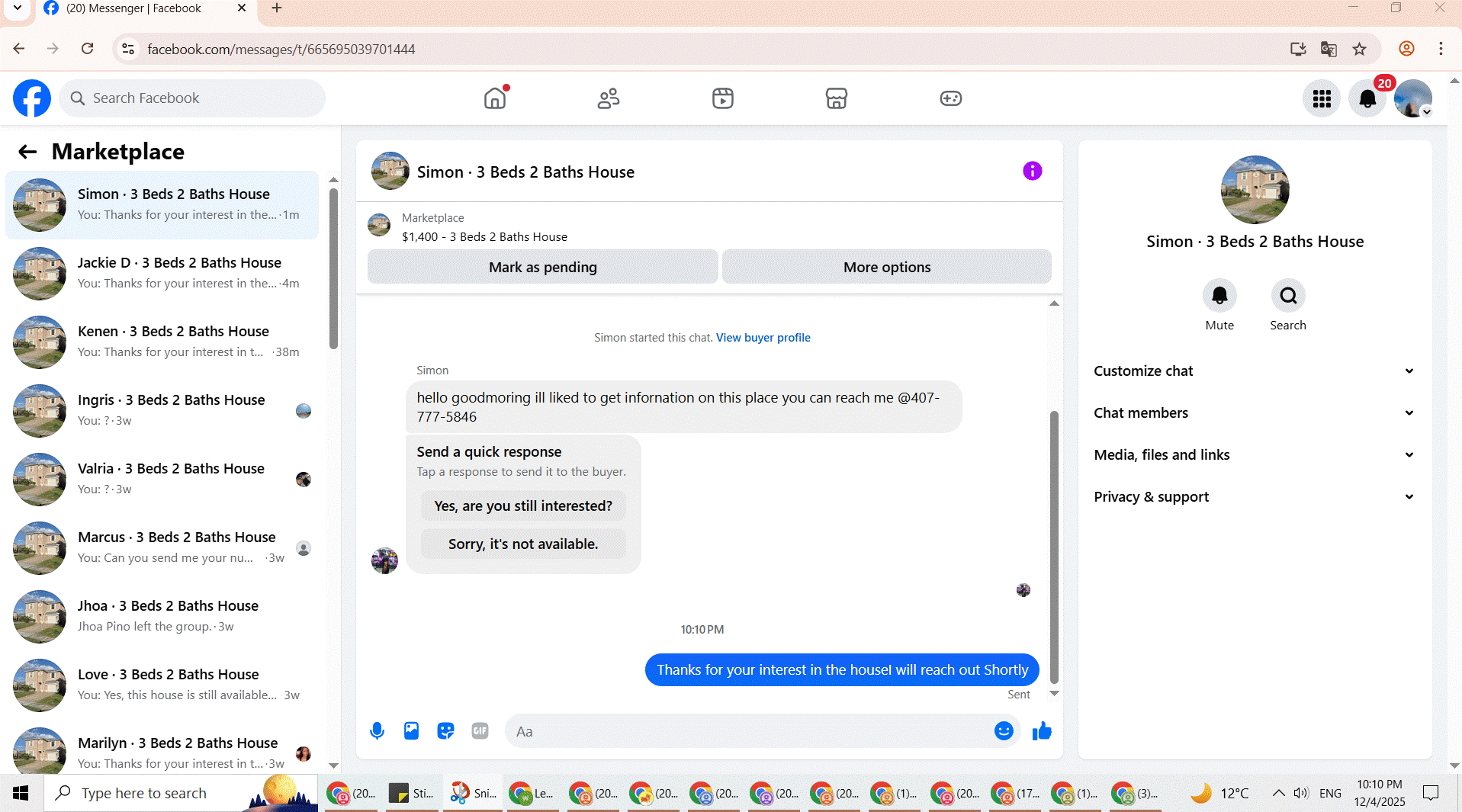Image resolution: width=1462 pixels, height=812 pixels.
Task: Open Jhoa conversation
Action: pyautogui.click(x=162, y=617)
